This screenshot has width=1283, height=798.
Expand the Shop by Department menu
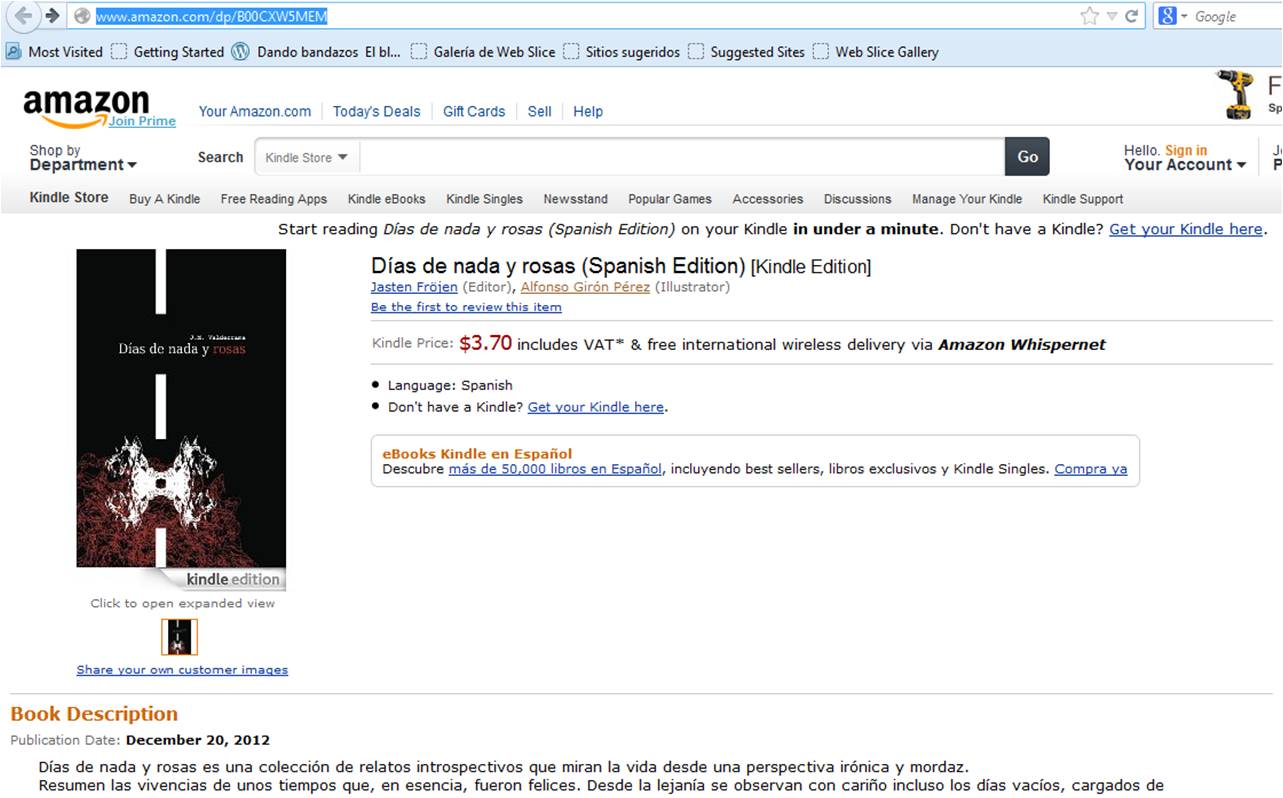(83, 158)
